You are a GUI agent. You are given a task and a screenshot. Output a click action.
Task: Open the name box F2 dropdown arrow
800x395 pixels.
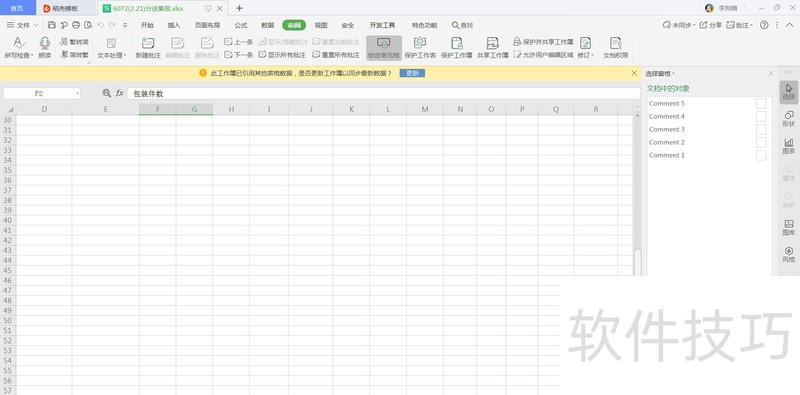(x=78, y=93)
